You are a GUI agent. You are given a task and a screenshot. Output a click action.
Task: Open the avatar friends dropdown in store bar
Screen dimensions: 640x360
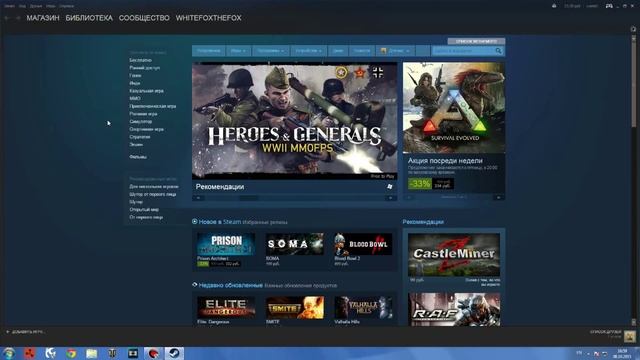pos(394,51)
